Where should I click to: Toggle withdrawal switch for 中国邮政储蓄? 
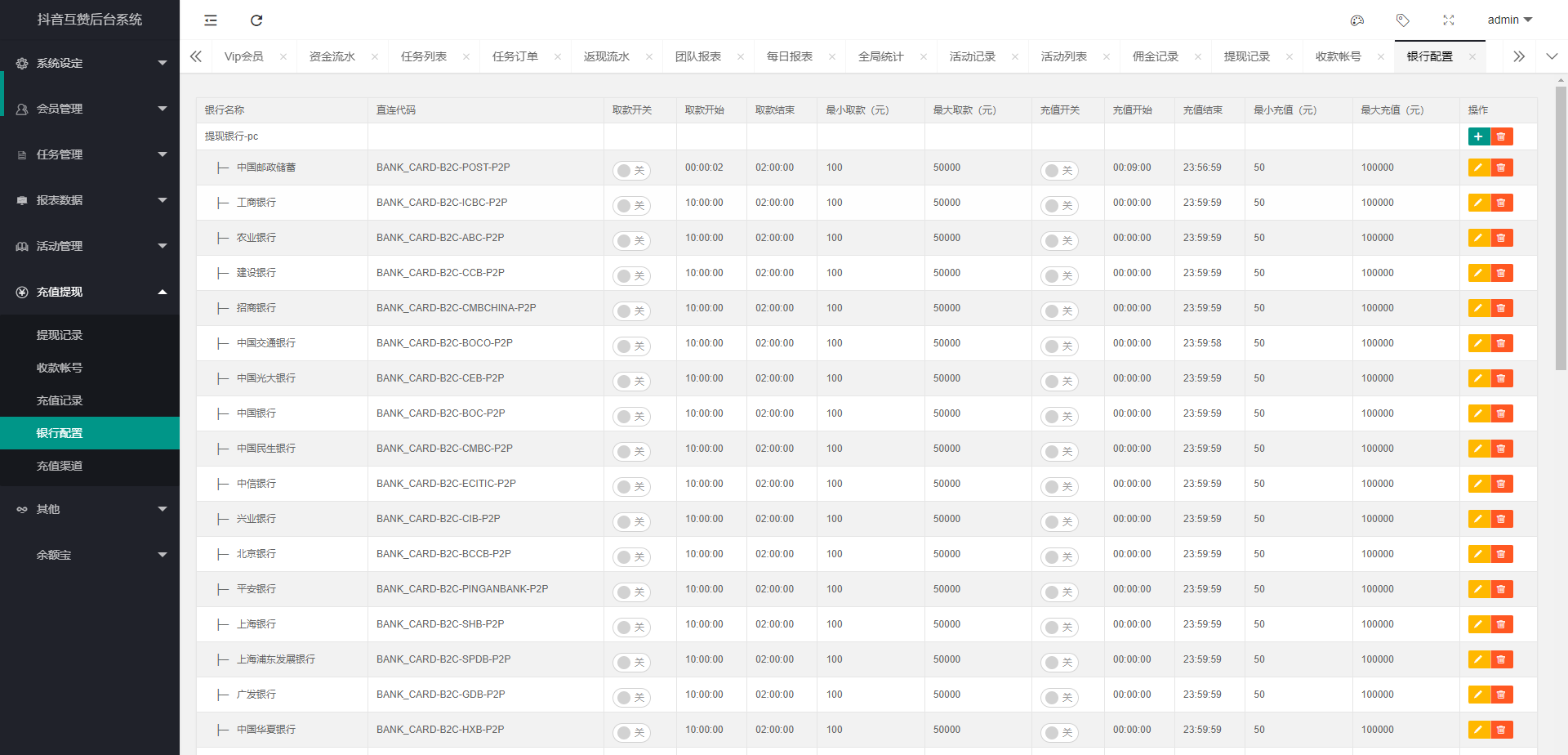click(631, 170)
